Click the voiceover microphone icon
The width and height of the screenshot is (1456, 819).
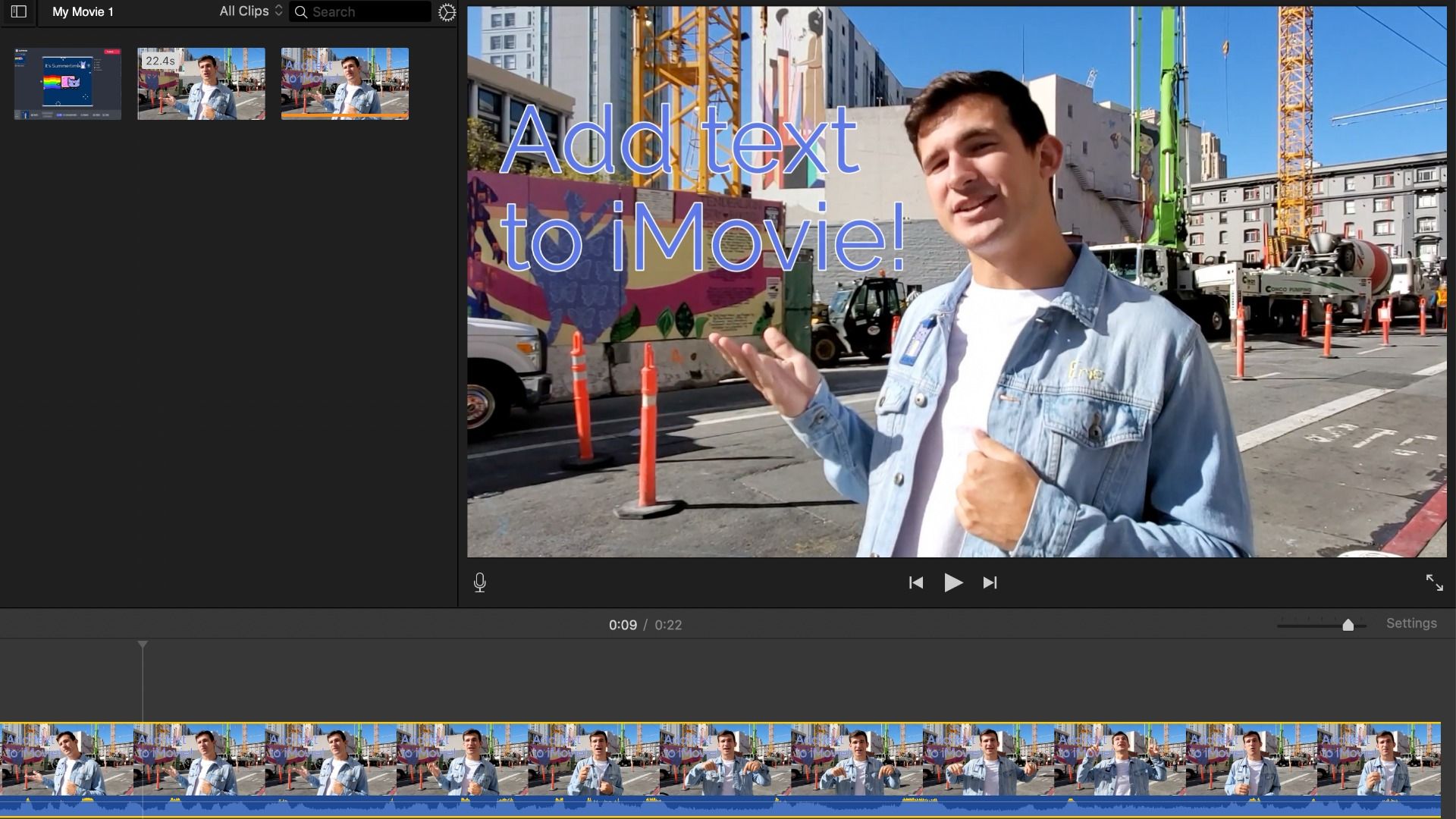479,582
